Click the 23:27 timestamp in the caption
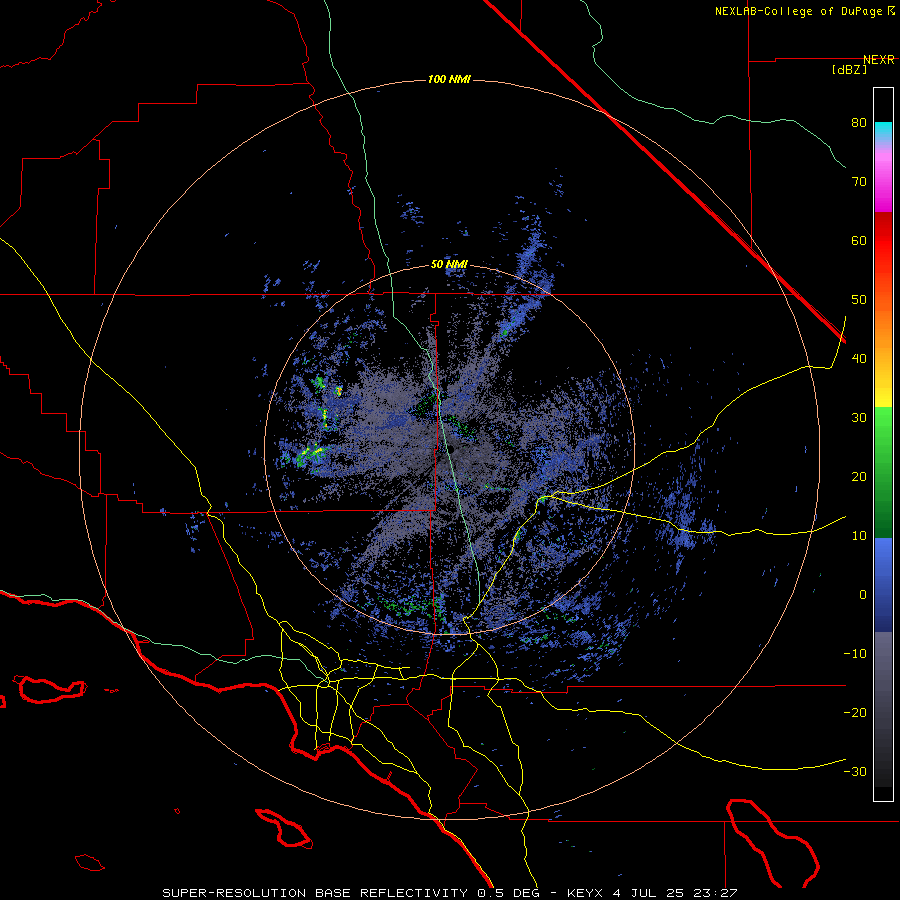The height and width of the screenshot is (900, 900). 715,893
